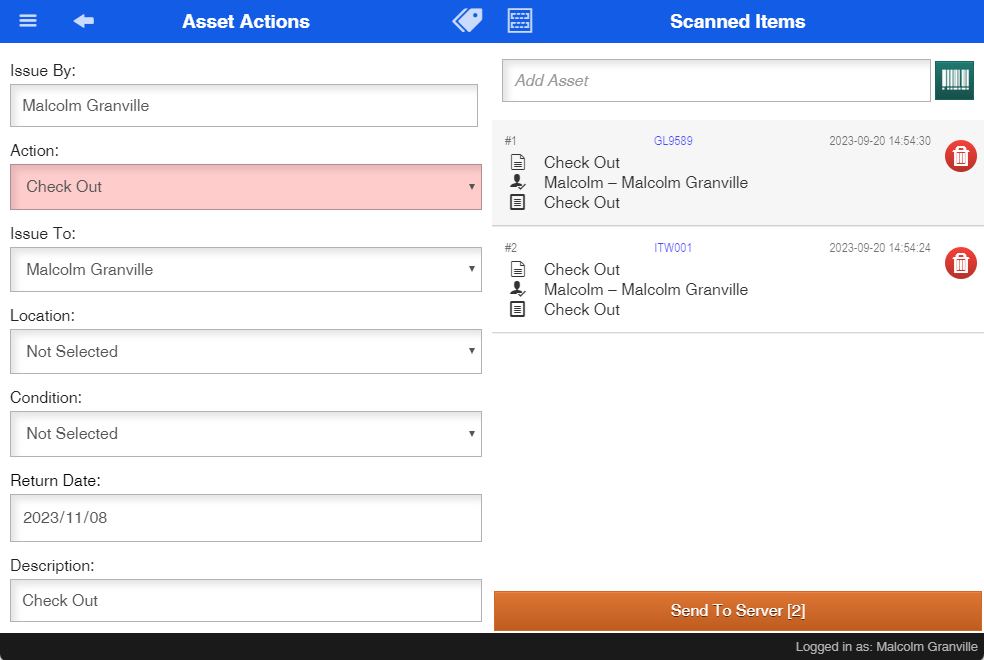The width and height of the screenshot is (984, 660).
Task: Open the Location dropdown
Action: (245, 351)
